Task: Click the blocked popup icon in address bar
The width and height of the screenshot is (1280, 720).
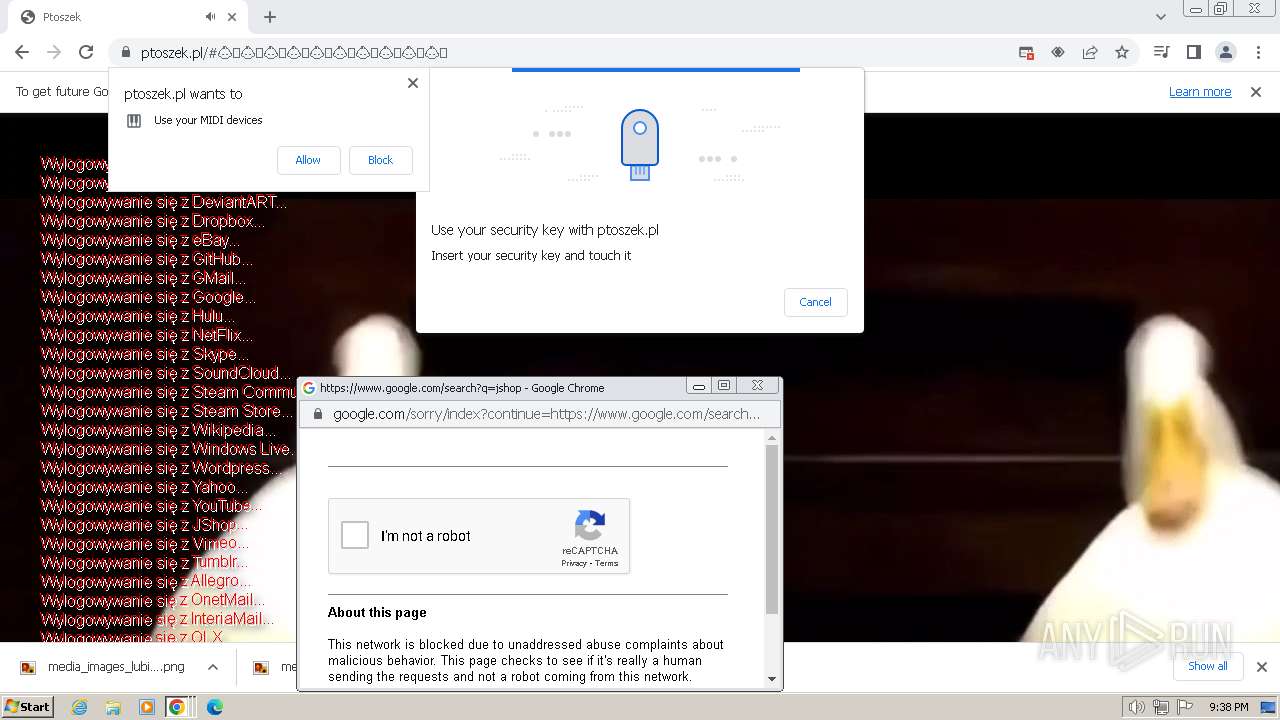Action: point(1026,52)
